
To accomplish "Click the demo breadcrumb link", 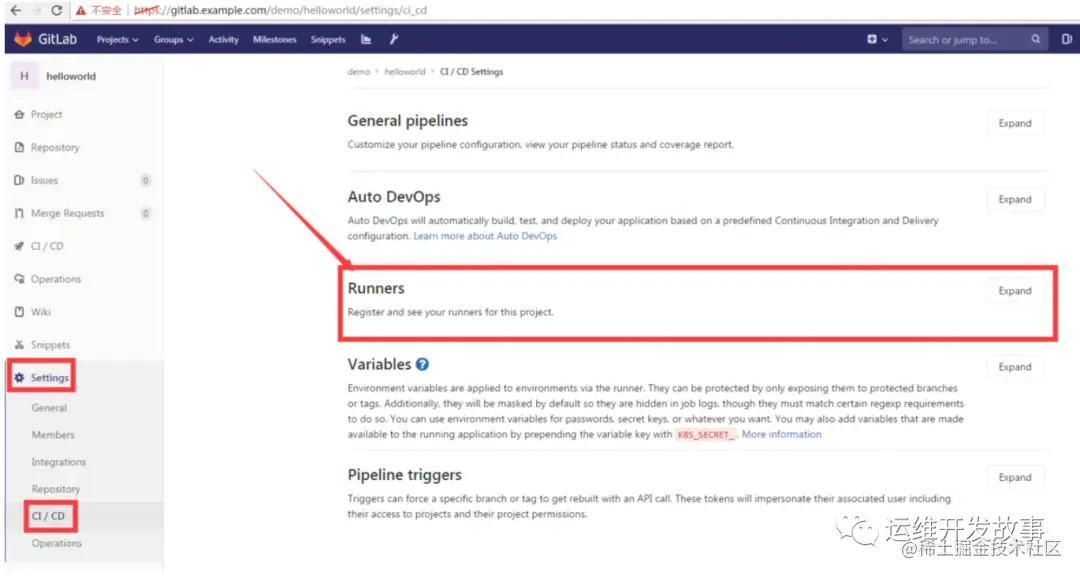I will tap(359, 72).
